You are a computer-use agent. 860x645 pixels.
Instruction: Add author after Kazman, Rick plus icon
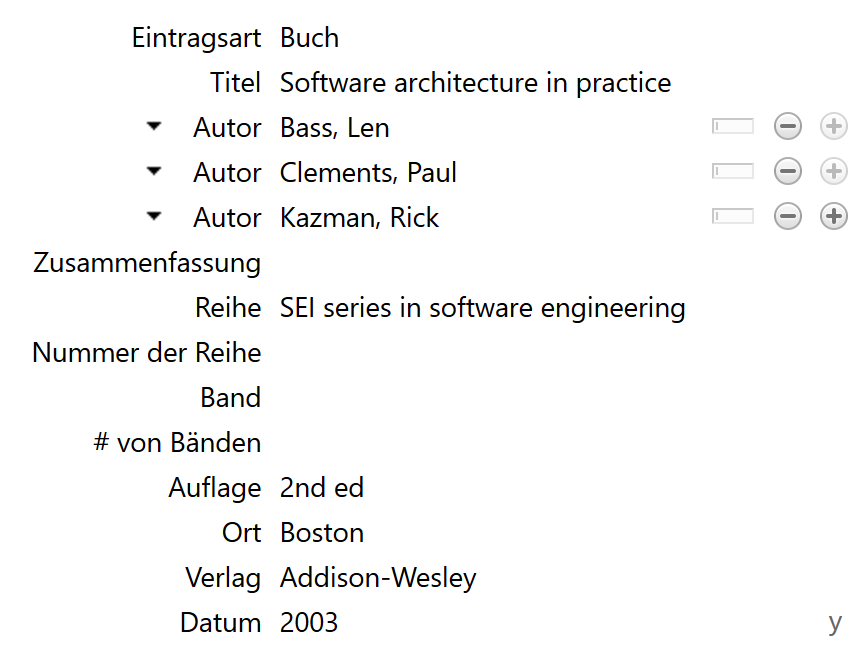click(833, 217)
